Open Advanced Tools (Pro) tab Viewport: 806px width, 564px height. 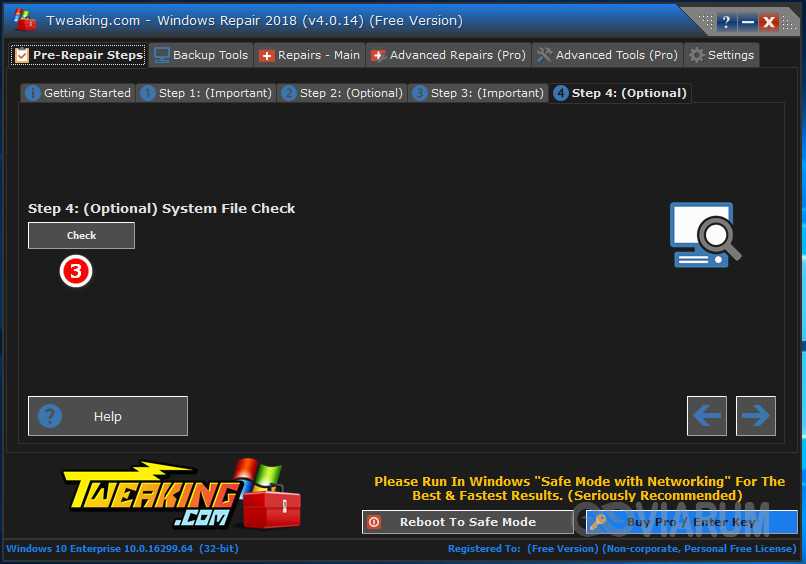(x=608, y=55)
